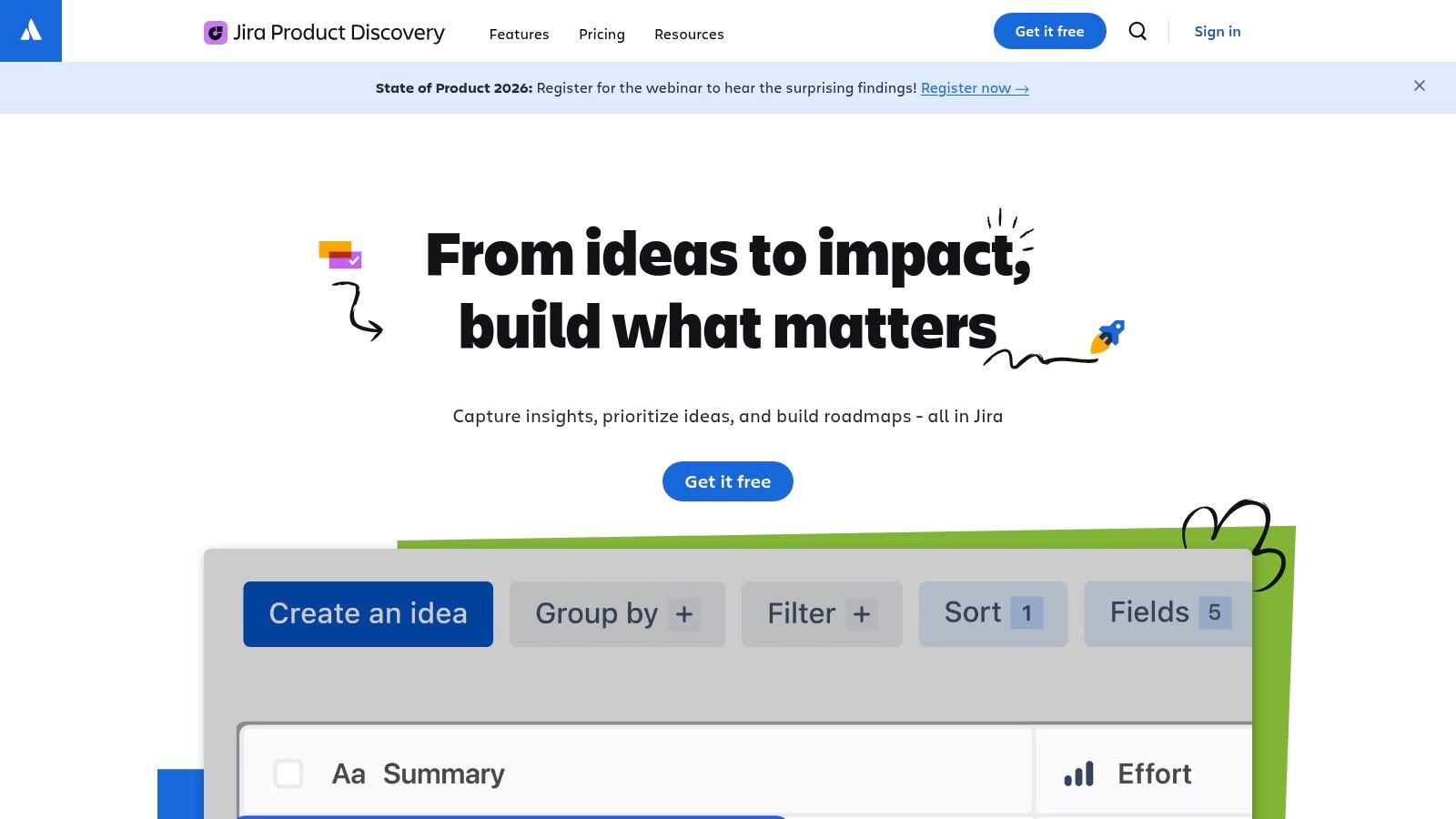Click the bar chart icon beside Effort

point(1078,773)
